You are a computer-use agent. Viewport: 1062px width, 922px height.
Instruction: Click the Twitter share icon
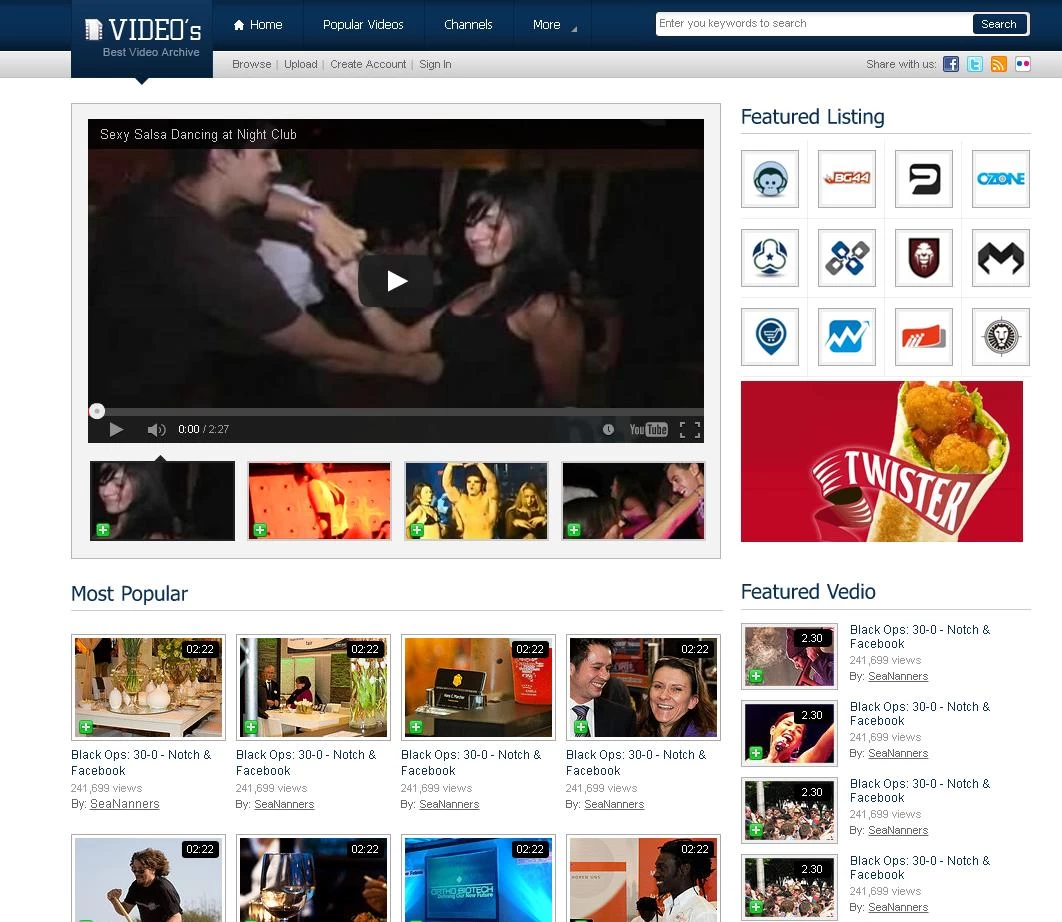[x=975, y=64]
